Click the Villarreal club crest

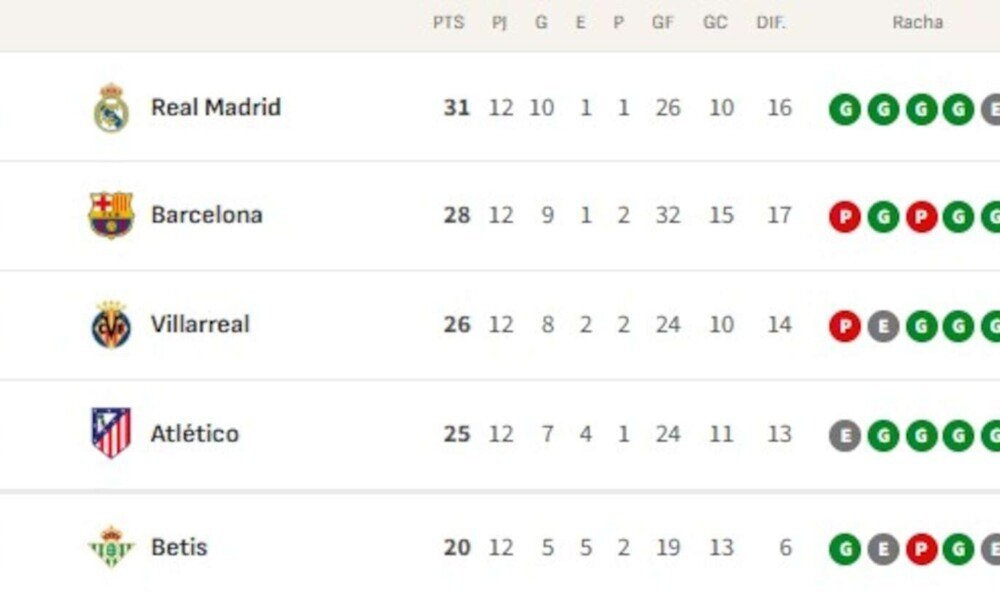pos(111,325)
